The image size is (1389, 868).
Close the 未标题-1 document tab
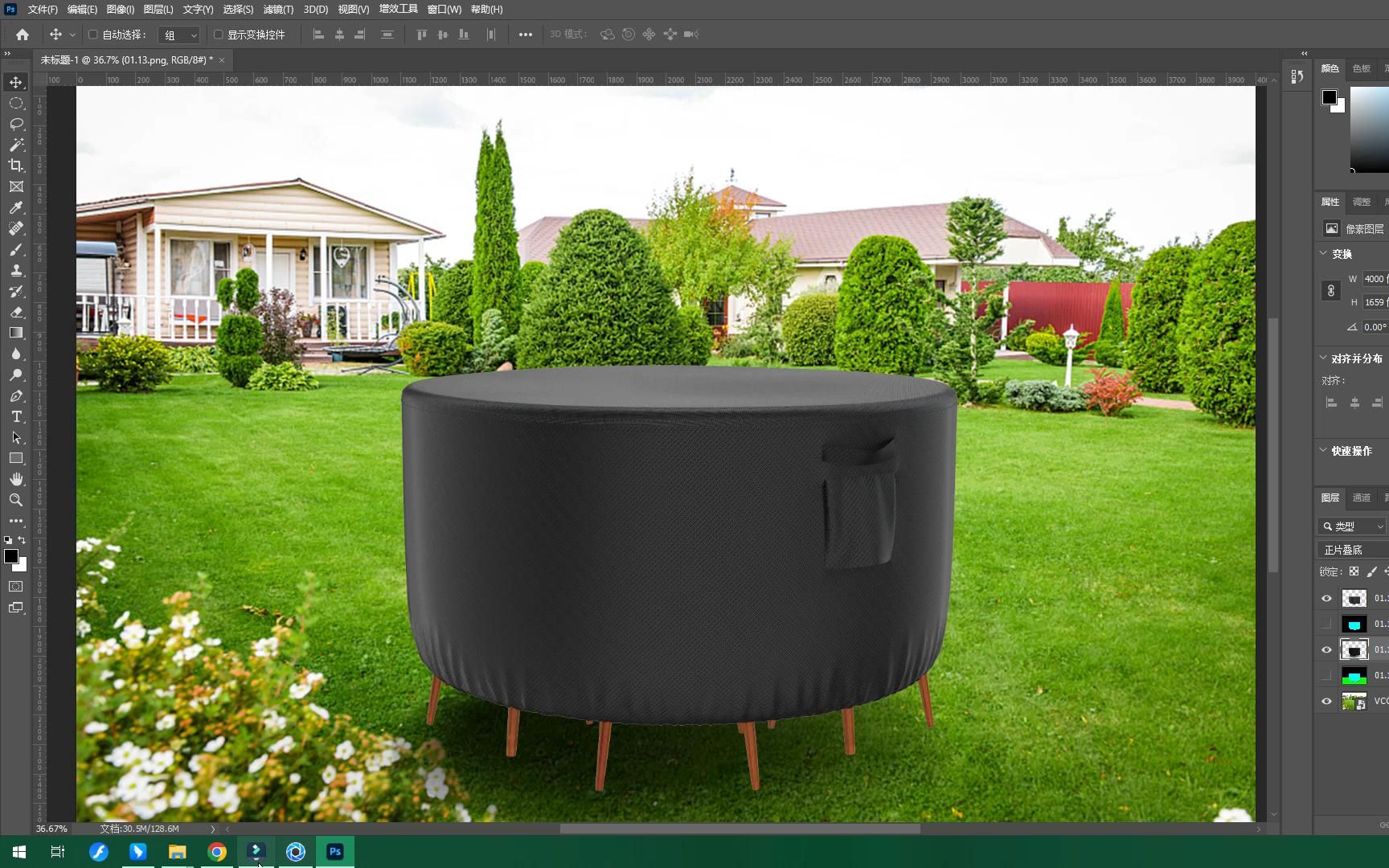pos(222,60)
